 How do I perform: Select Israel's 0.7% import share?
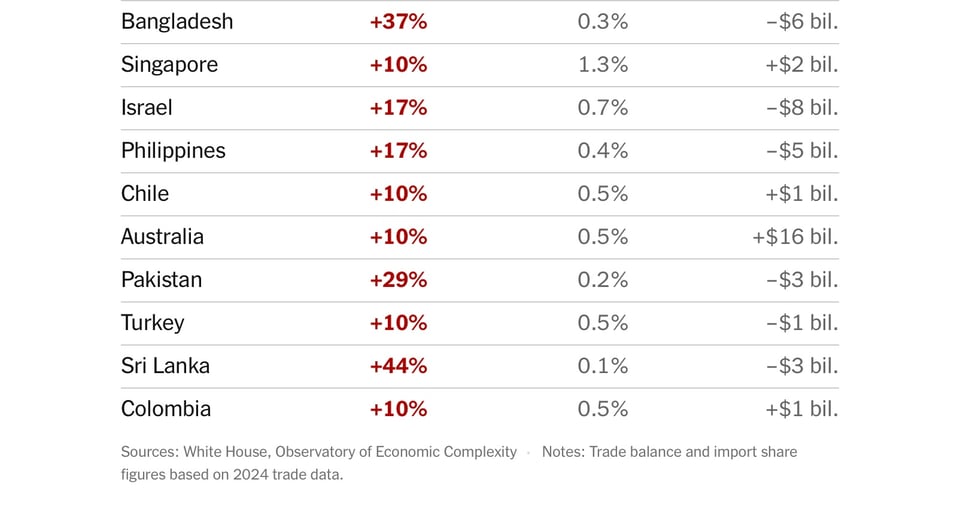603,108
